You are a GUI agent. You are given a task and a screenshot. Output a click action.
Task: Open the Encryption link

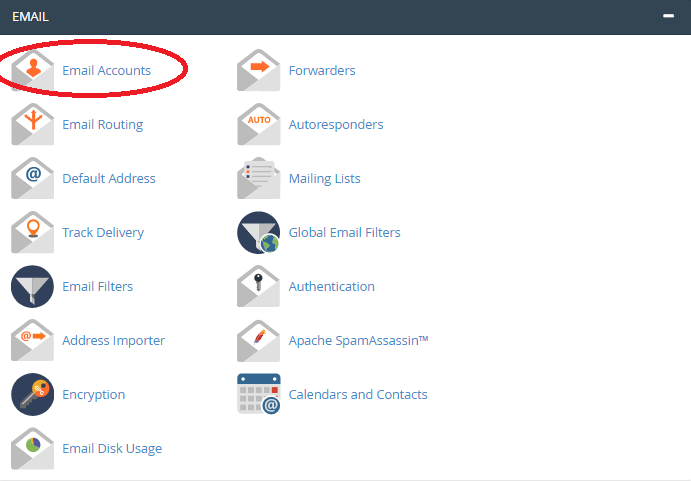click(x=94, y=395)
